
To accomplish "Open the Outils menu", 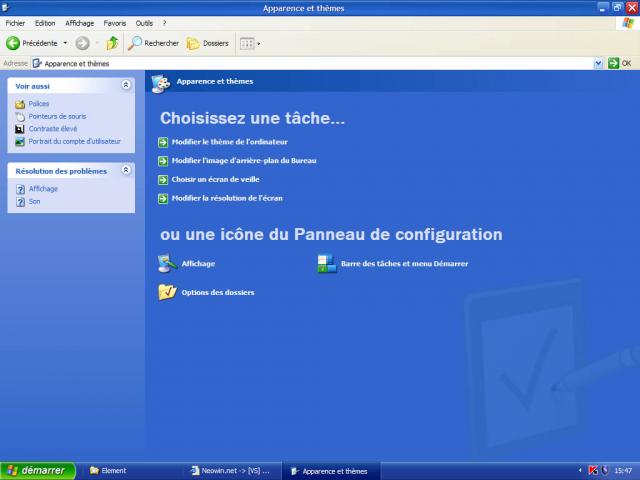I will click(144, 23).
